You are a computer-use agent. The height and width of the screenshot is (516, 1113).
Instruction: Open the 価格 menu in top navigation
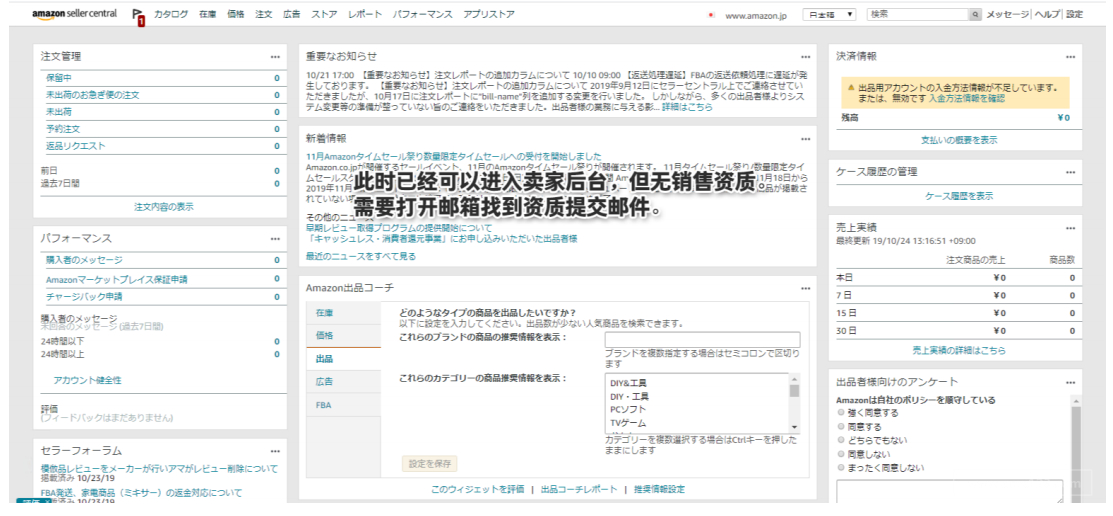[236, 14]
